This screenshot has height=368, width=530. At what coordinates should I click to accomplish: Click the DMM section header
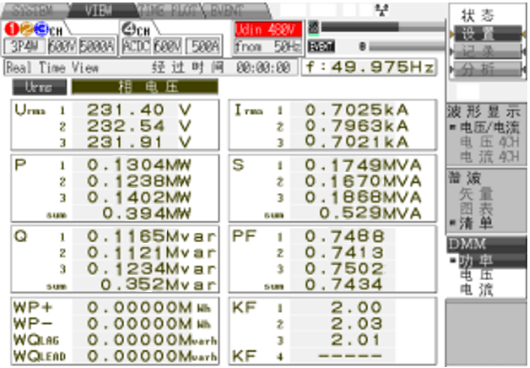[x=486, y=244]
